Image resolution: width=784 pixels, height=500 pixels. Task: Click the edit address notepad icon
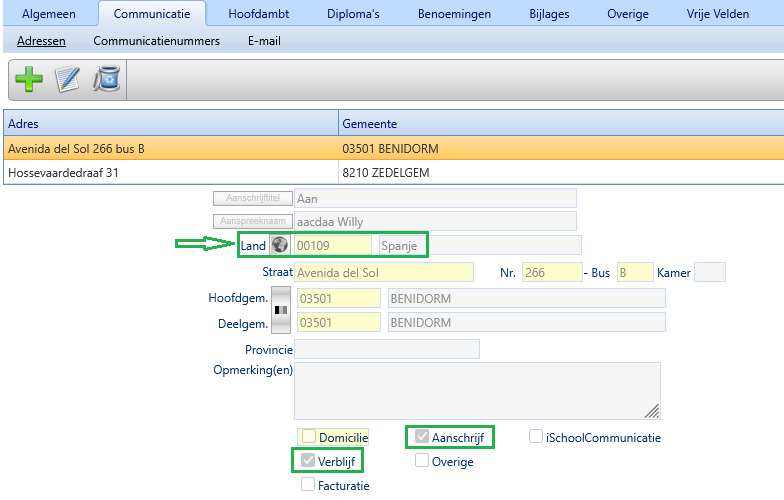[67, 80]
